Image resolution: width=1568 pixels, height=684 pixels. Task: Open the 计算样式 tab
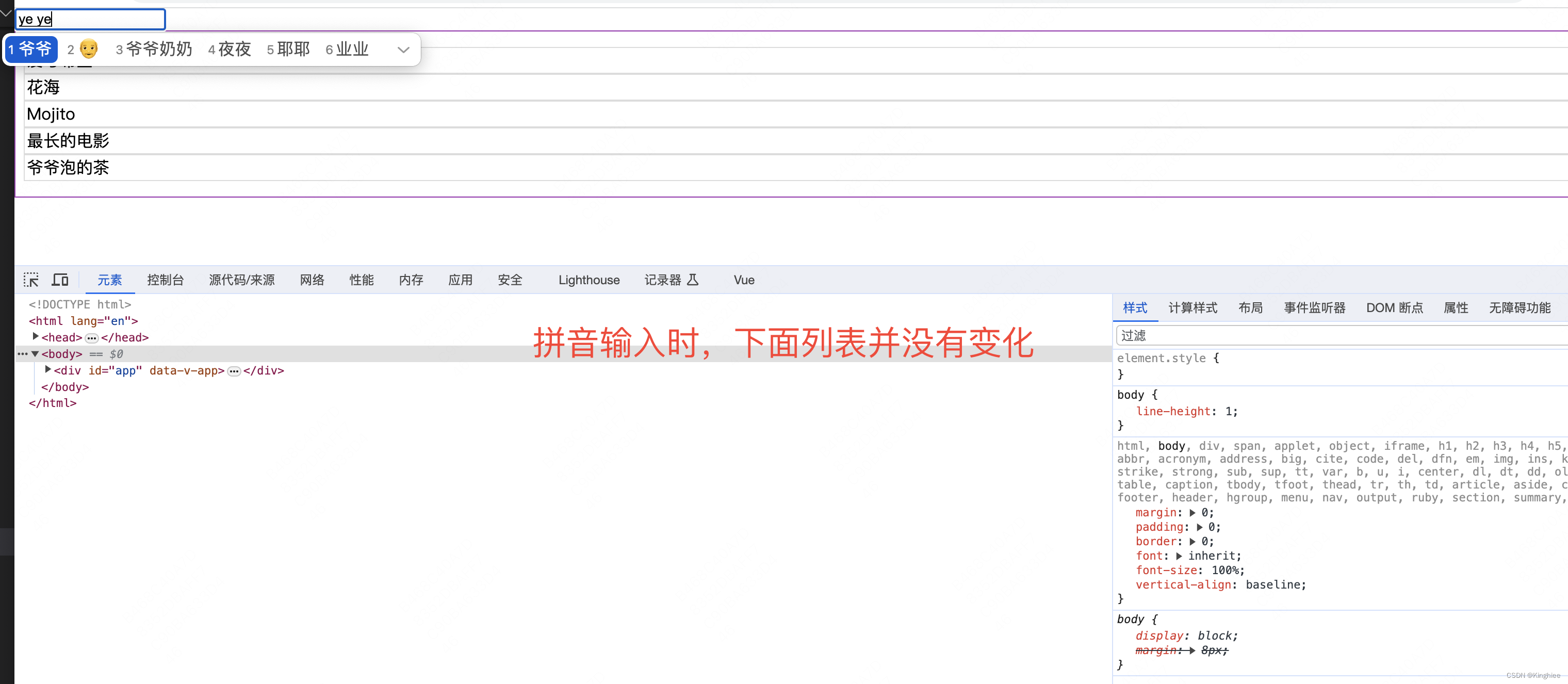click(x=1193, y=308)
